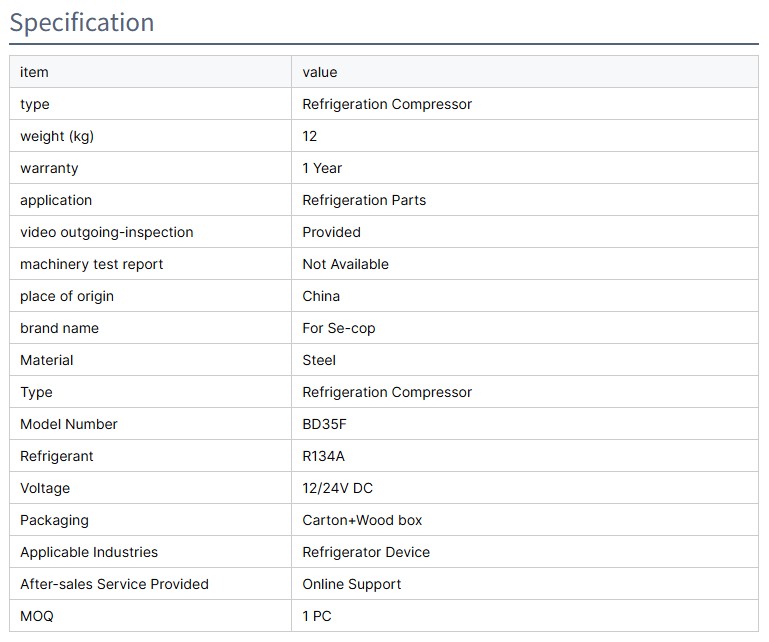Viewport: 769px width, 642px height.
Task: Select the weight value 12
Action: pyautogui.click(x=310, y=136)
